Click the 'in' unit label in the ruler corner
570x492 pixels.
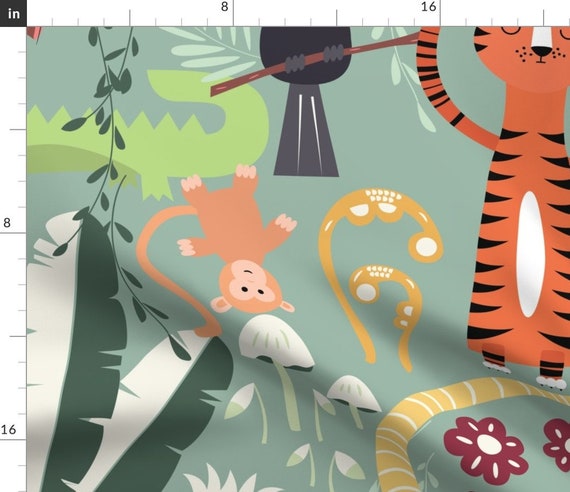(13, 13)
